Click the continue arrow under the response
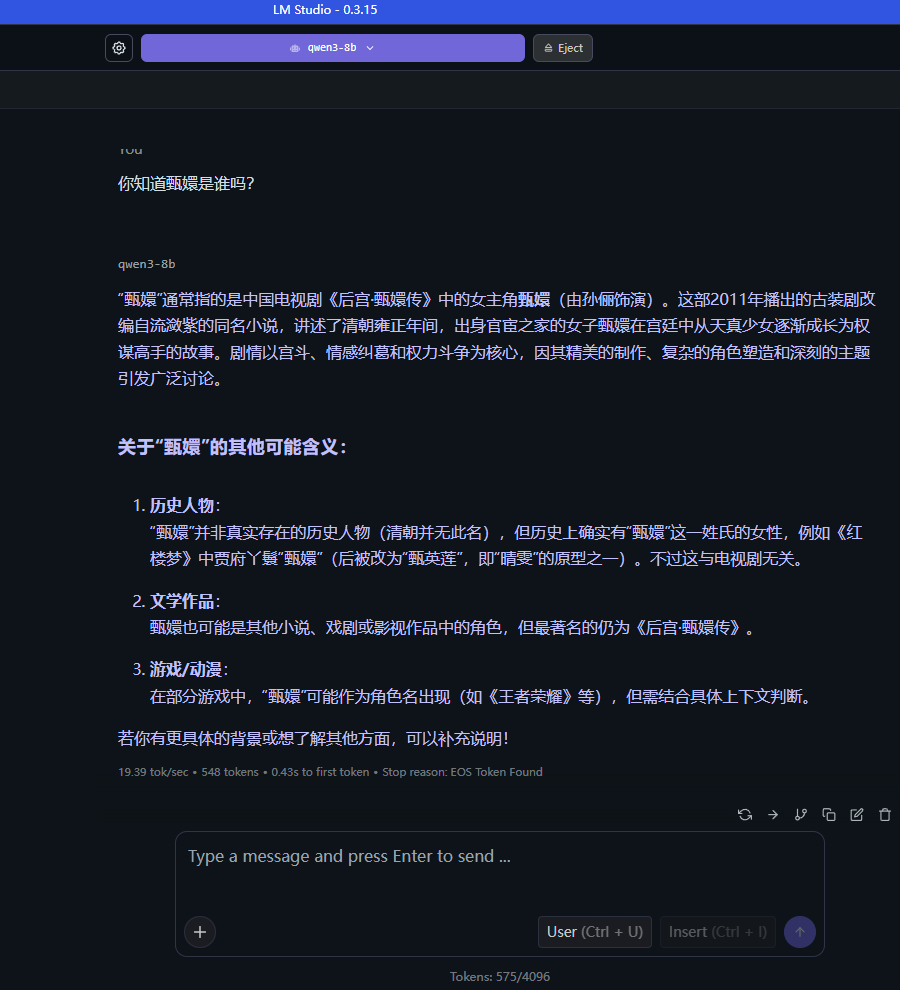This screenshot has width=900, height=990. 773,815
